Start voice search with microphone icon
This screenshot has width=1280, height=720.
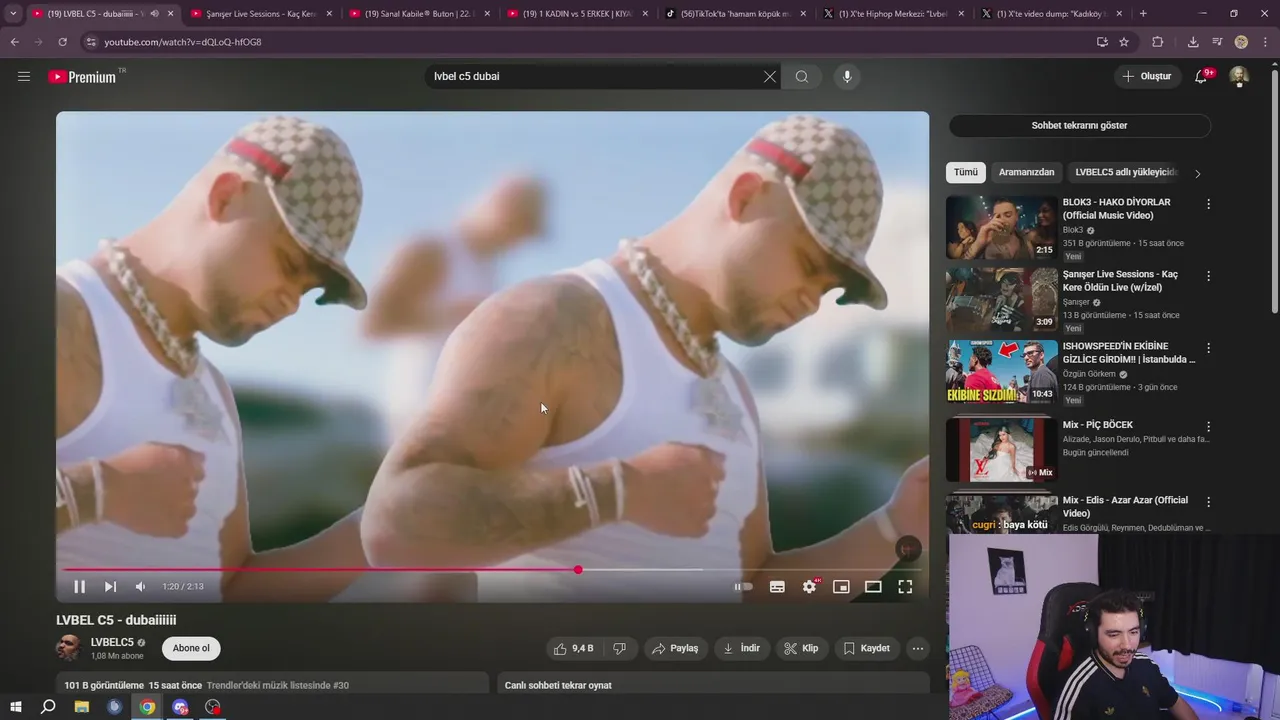click(x=847, y=76)
